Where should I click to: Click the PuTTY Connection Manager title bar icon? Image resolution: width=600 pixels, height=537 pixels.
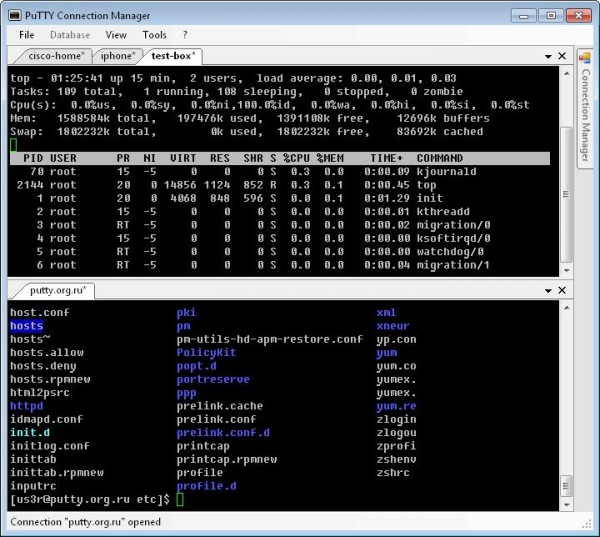(15, 15)
